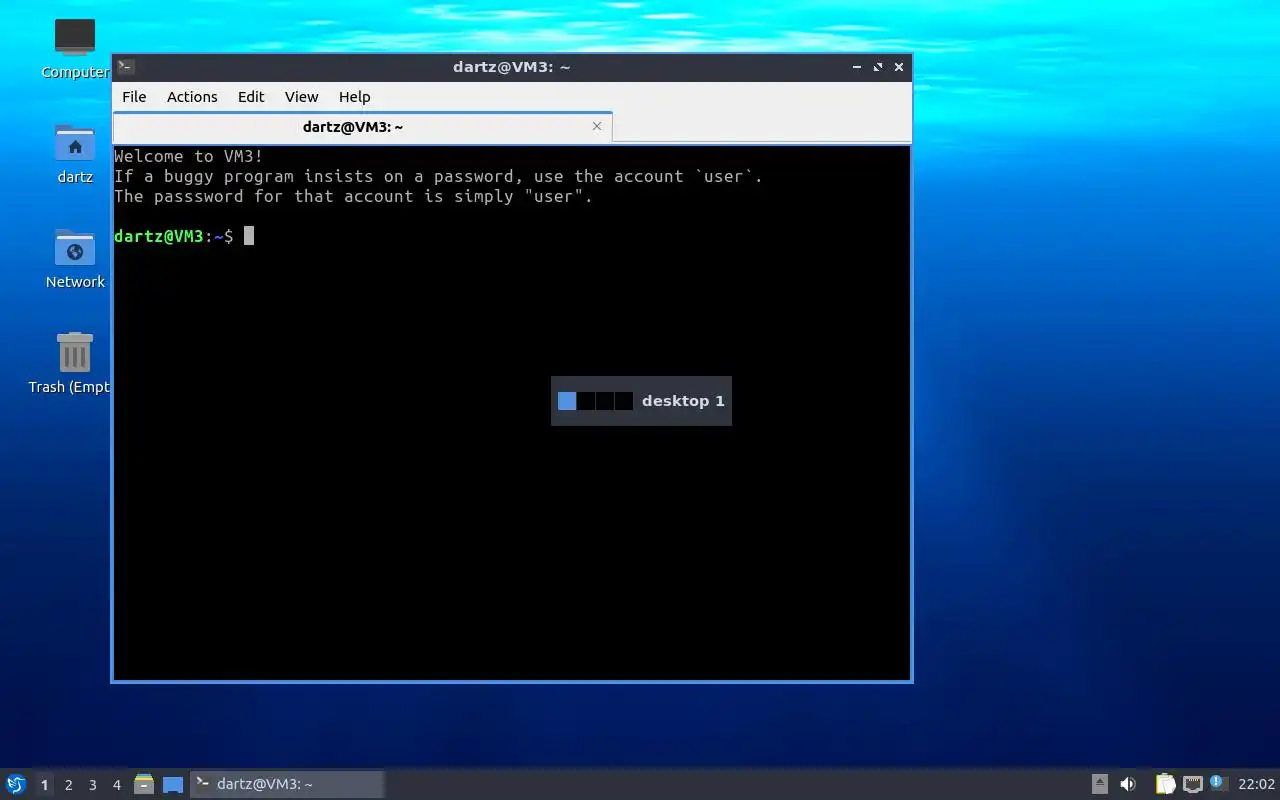Minimize the terminal window
Screen dimensions: 1280x800
coord(857,67)
